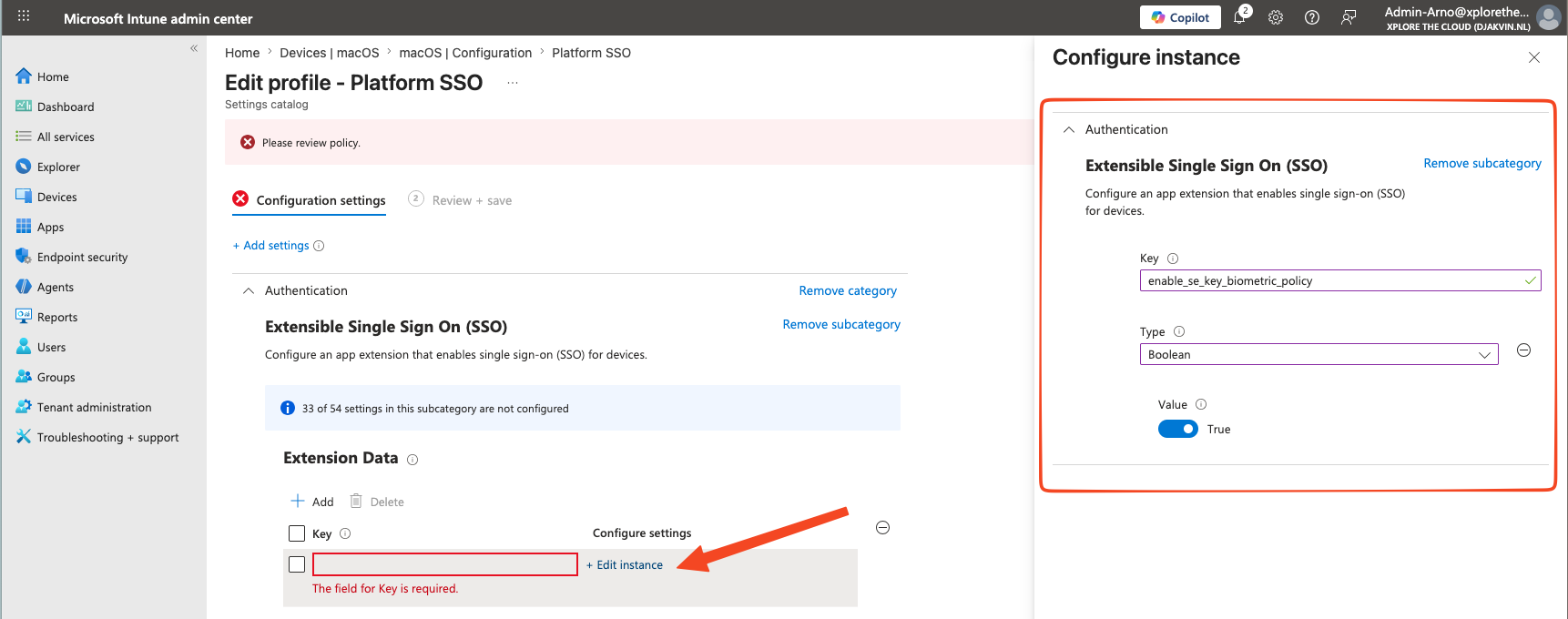Click the Users icon in sidebar
The height and width of the screenshot is (619, 1568).
pos(24,347)
